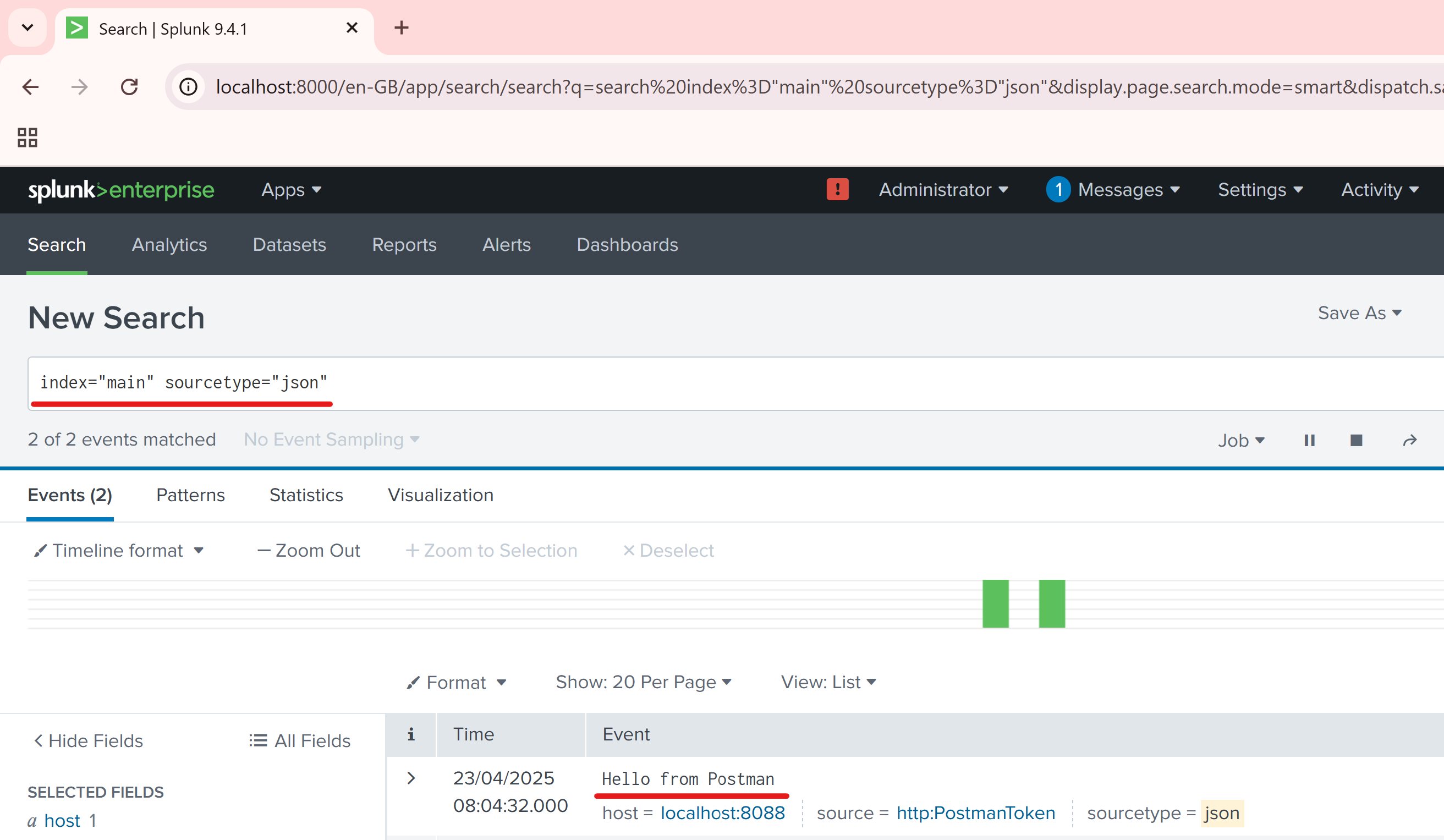
Task: Hide the fields sidebar
Action: click(x=88, y=741)
